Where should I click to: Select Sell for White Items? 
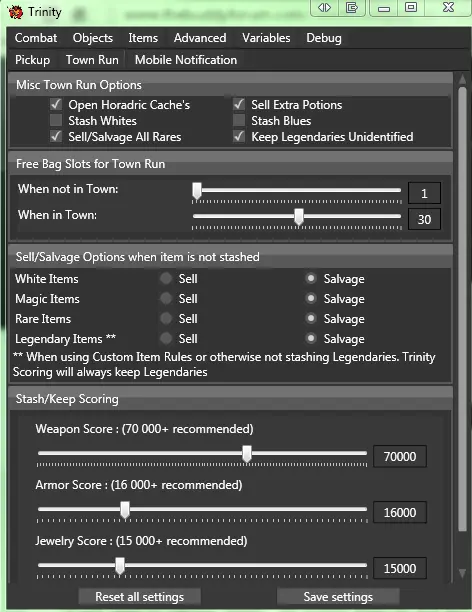click(166, 278)
